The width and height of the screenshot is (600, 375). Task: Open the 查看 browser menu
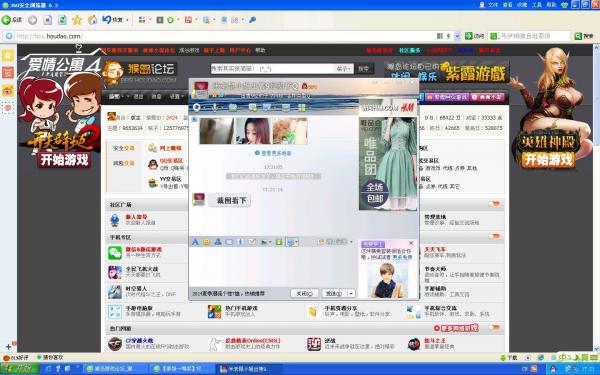click(507, 5)
